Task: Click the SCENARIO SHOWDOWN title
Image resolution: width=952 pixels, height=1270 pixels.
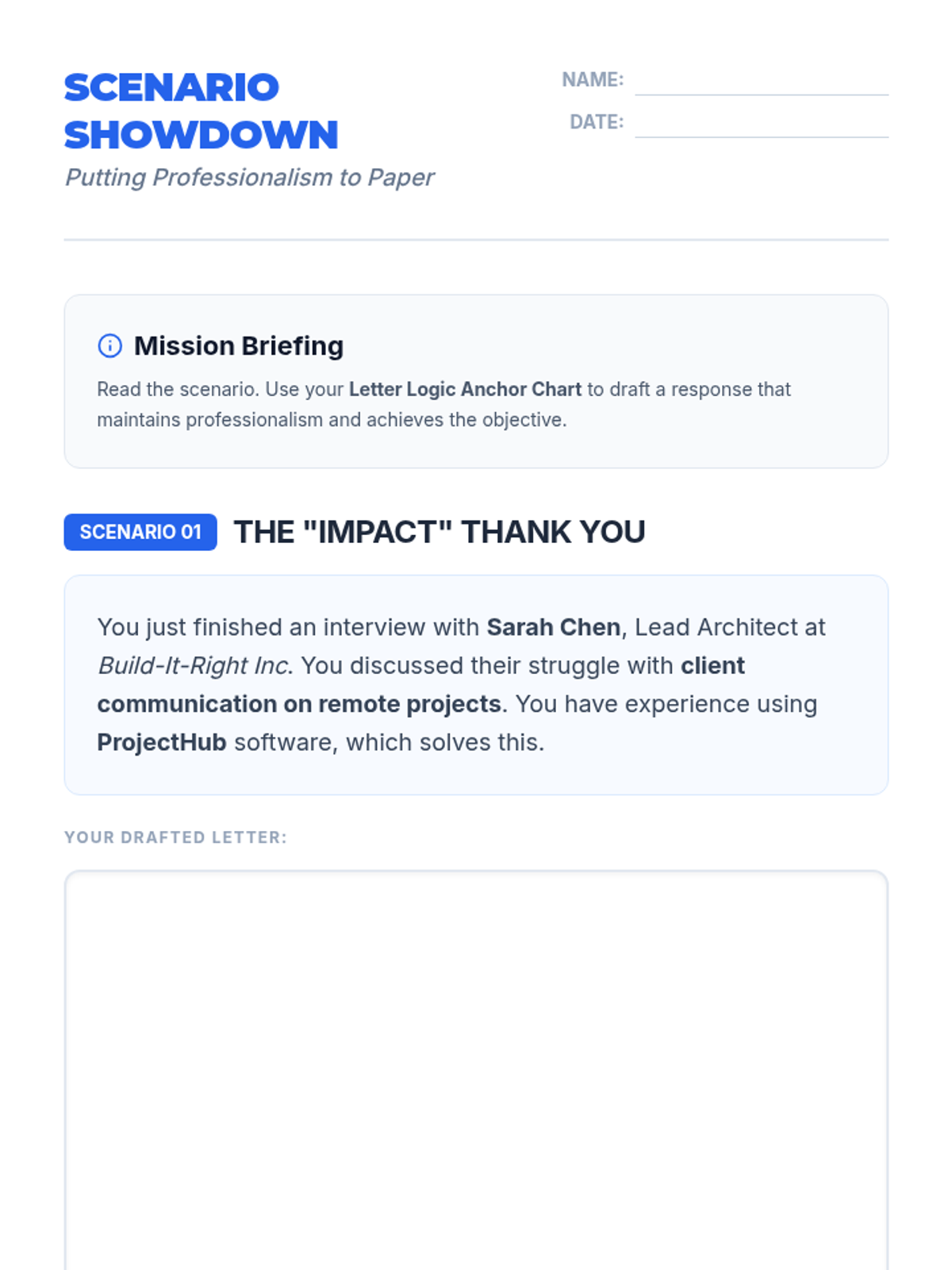Action: click(201, 111)
